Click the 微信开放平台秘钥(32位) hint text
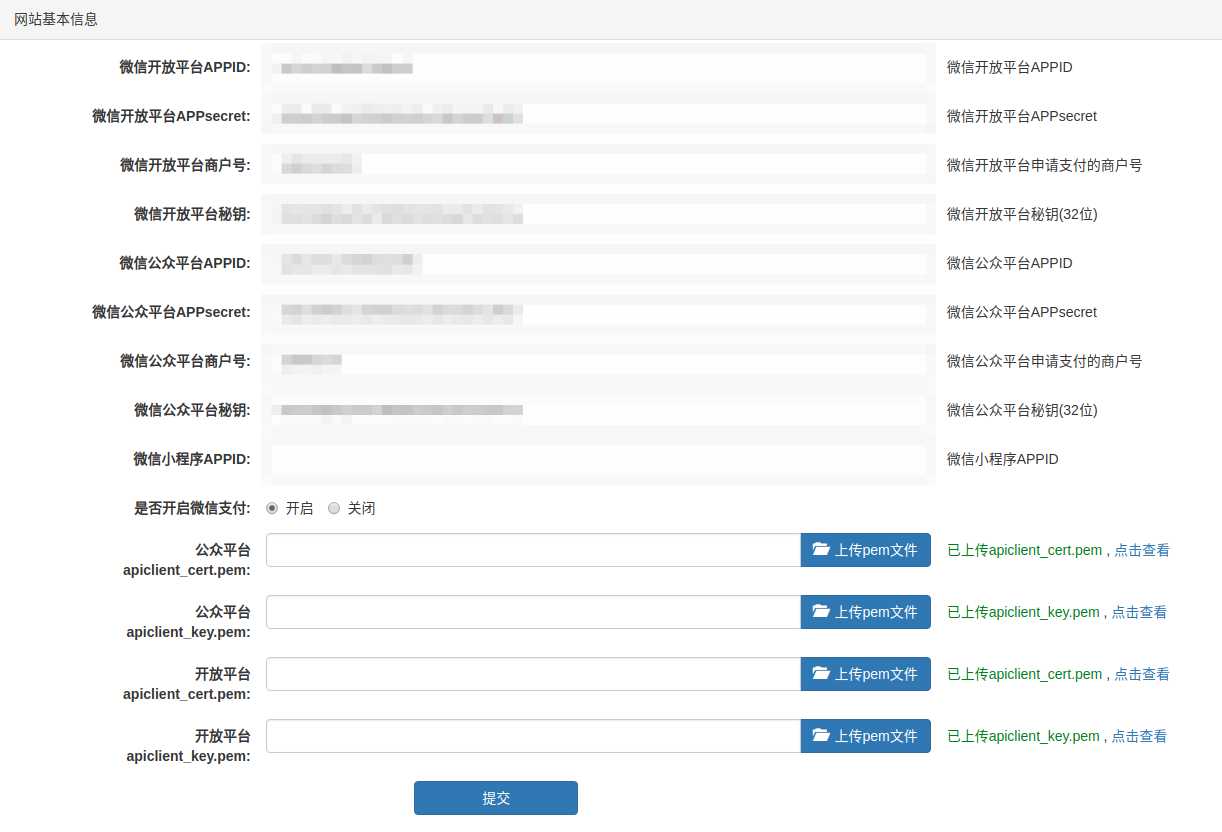This screenshot has width=1222, height=832. [1022, 214]
